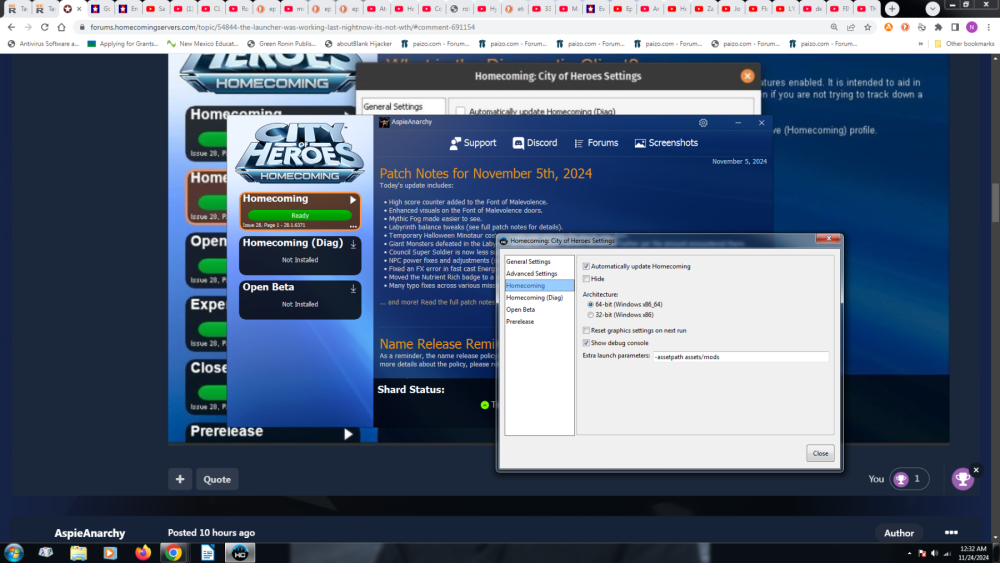This screenshot has height=563, width=1000.
Task: Select Advanced Settings in settings list
Action: [x=531, y=274]
